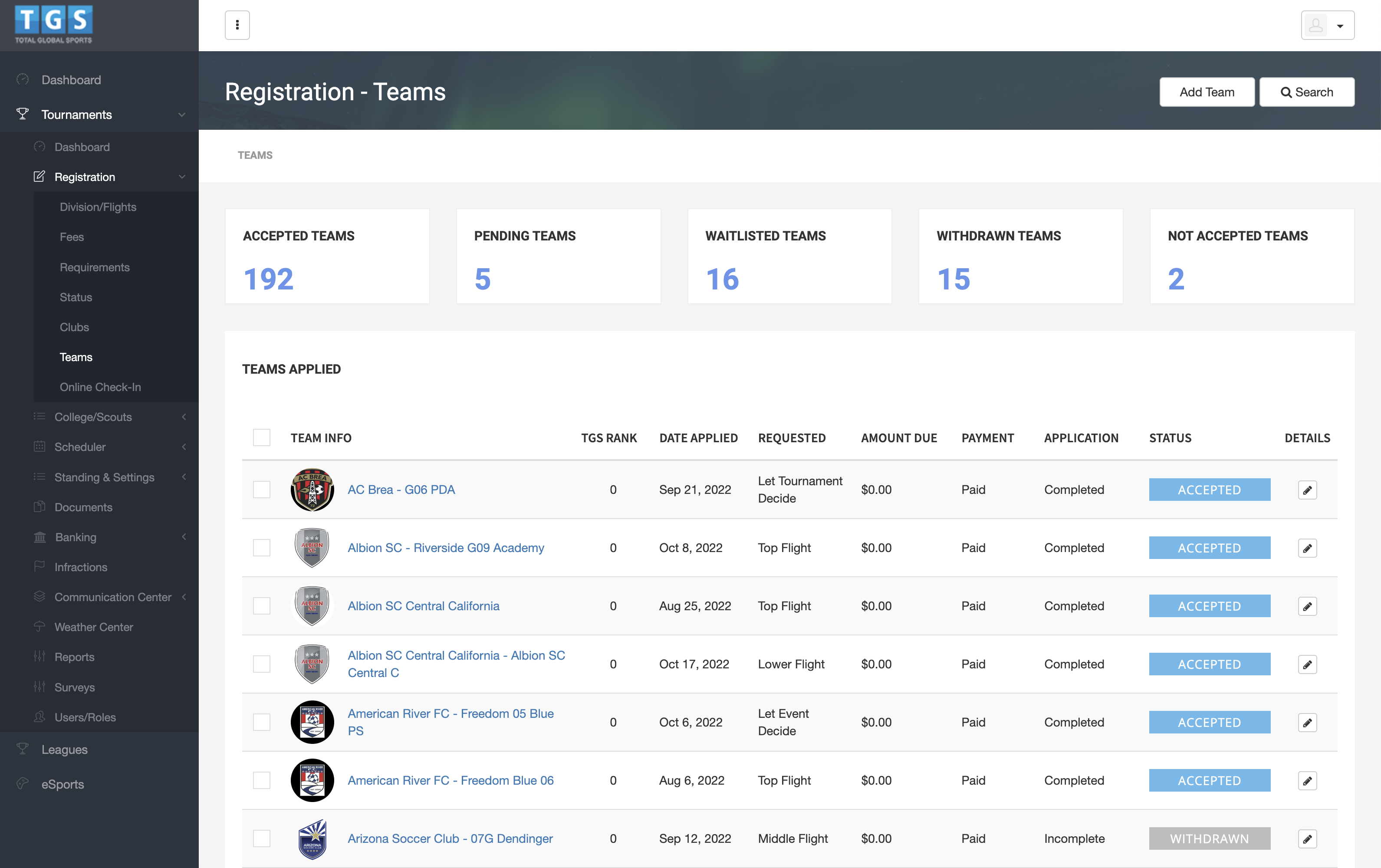Click the Infractions flag icon

coord(39,566)
